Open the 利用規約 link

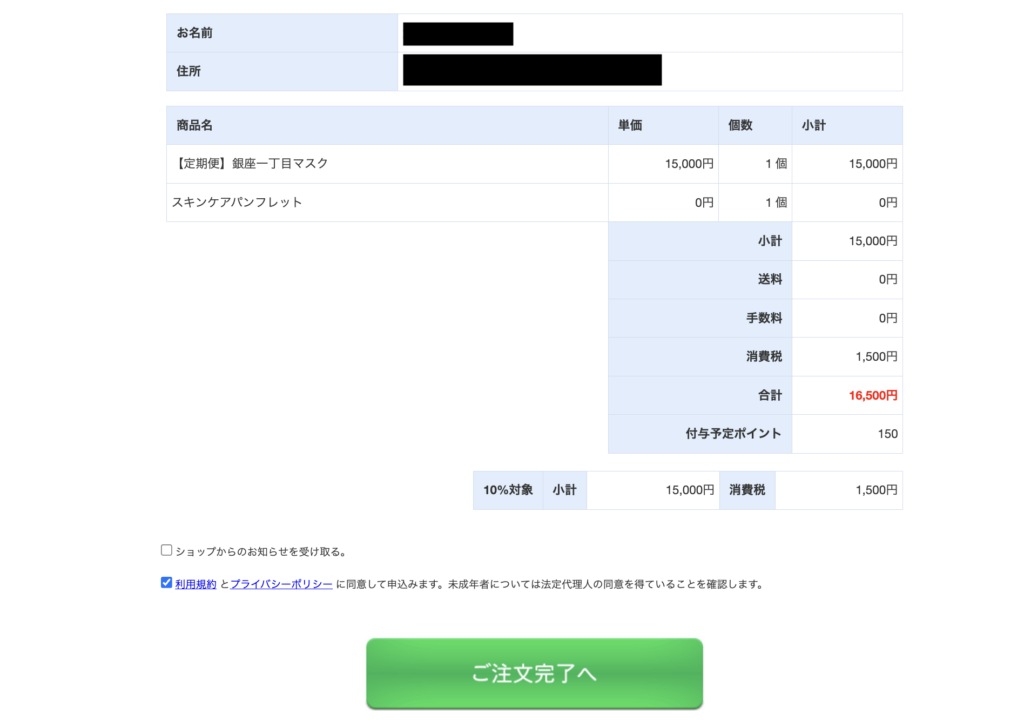tap(195, 584)
